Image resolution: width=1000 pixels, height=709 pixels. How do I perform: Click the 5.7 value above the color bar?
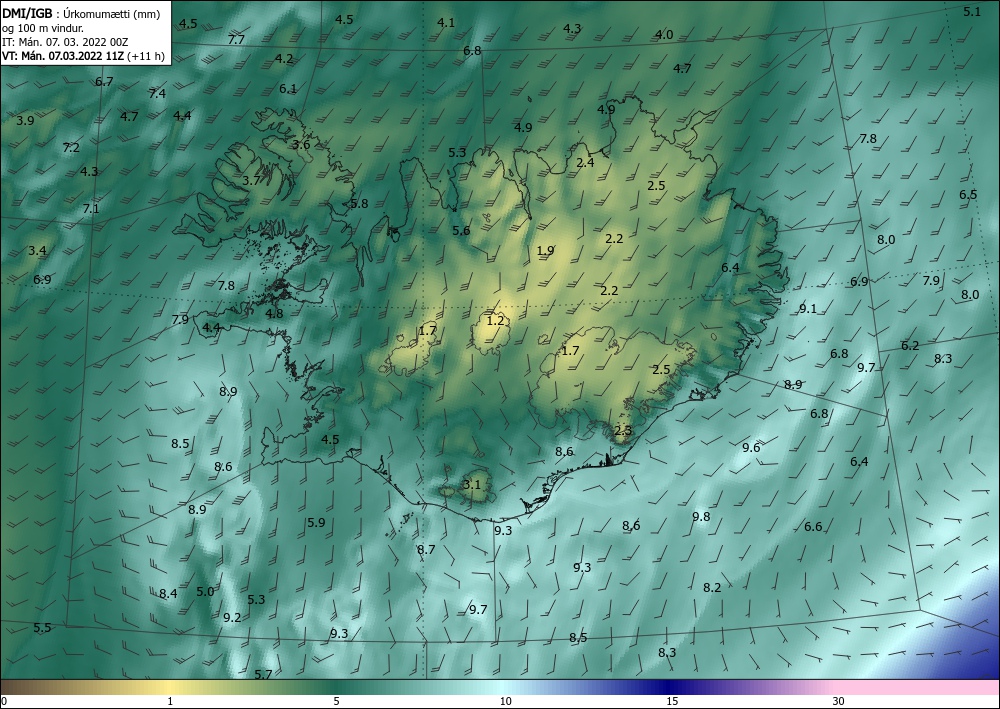[x=263, y=674]
